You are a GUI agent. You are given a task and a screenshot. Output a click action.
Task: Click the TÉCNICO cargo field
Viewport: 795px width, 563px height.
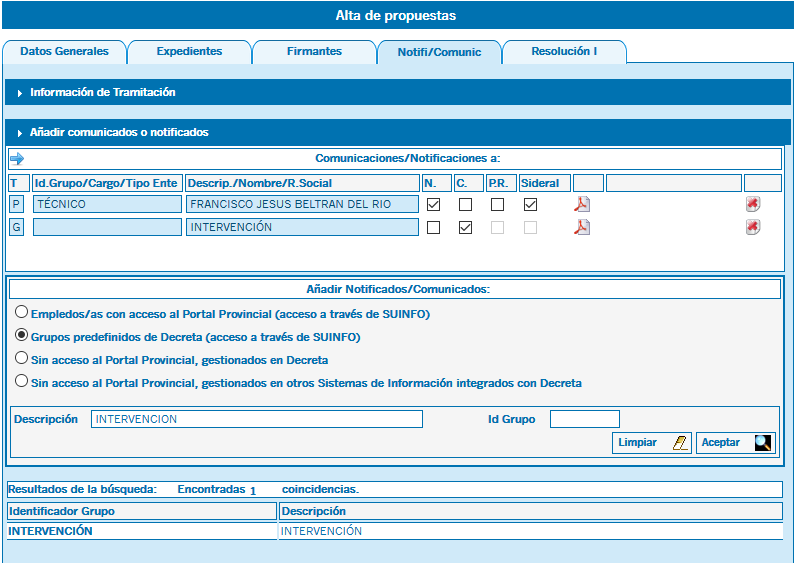[107, 204]
